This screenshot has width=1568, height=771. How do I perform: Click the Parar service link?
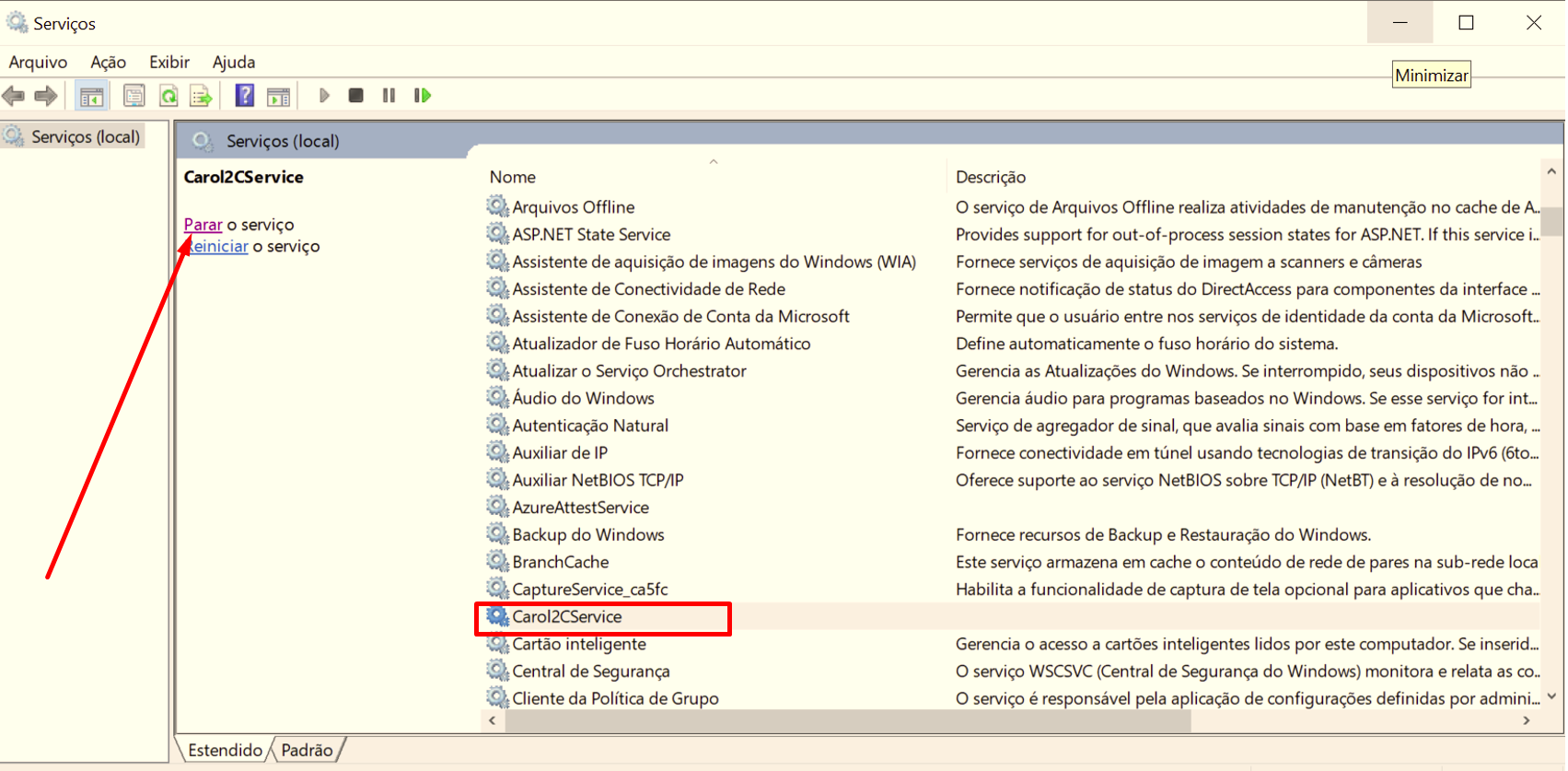(x=203, y=225)
